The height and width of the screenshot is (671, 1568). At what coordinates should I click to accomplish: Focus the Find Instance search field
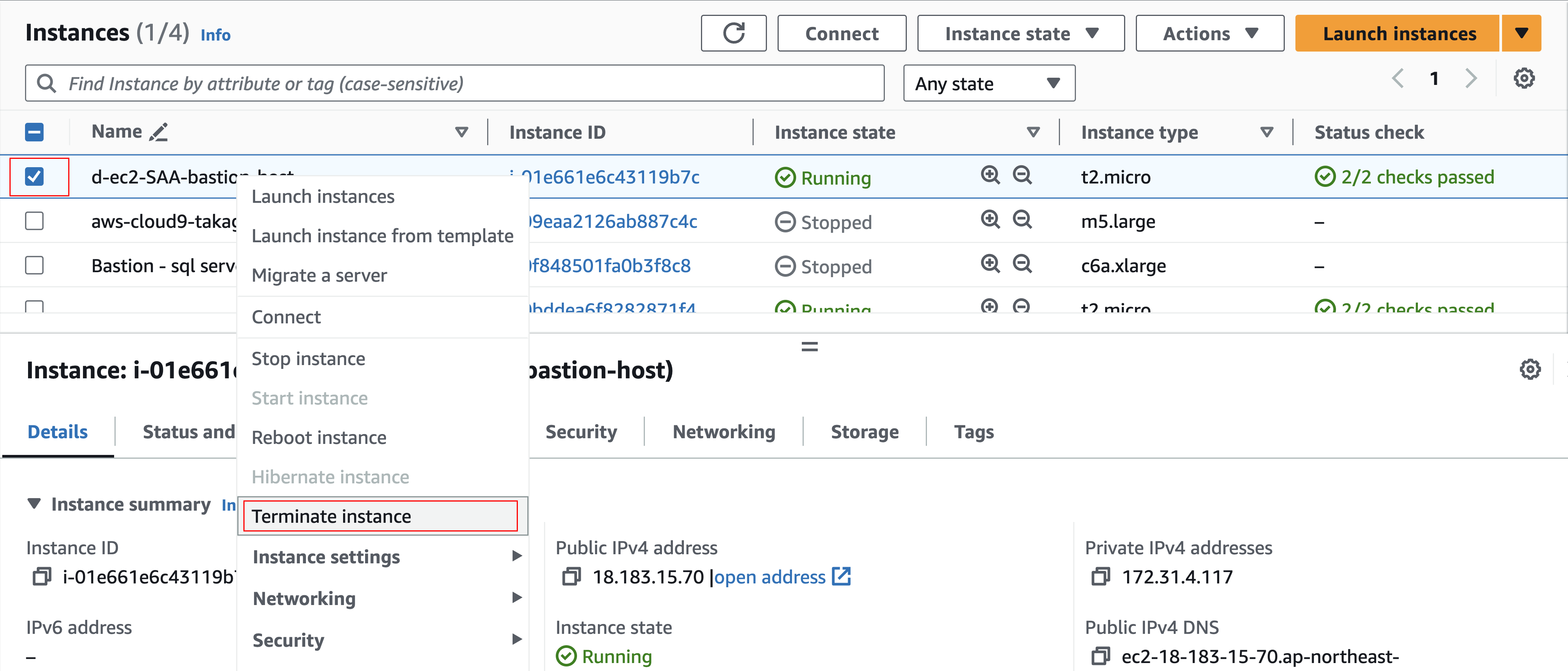[454, 83]
